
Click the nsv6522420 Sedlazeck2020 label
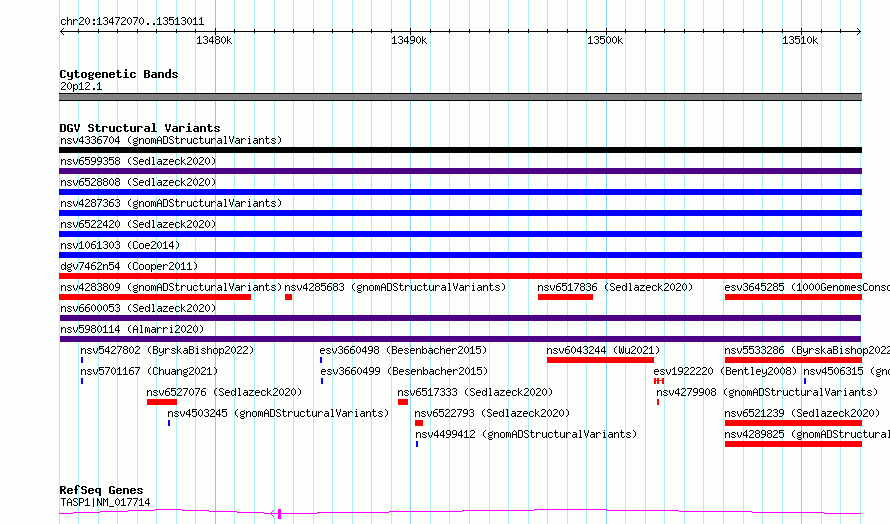pyautogui.click(x=138, y=224)
